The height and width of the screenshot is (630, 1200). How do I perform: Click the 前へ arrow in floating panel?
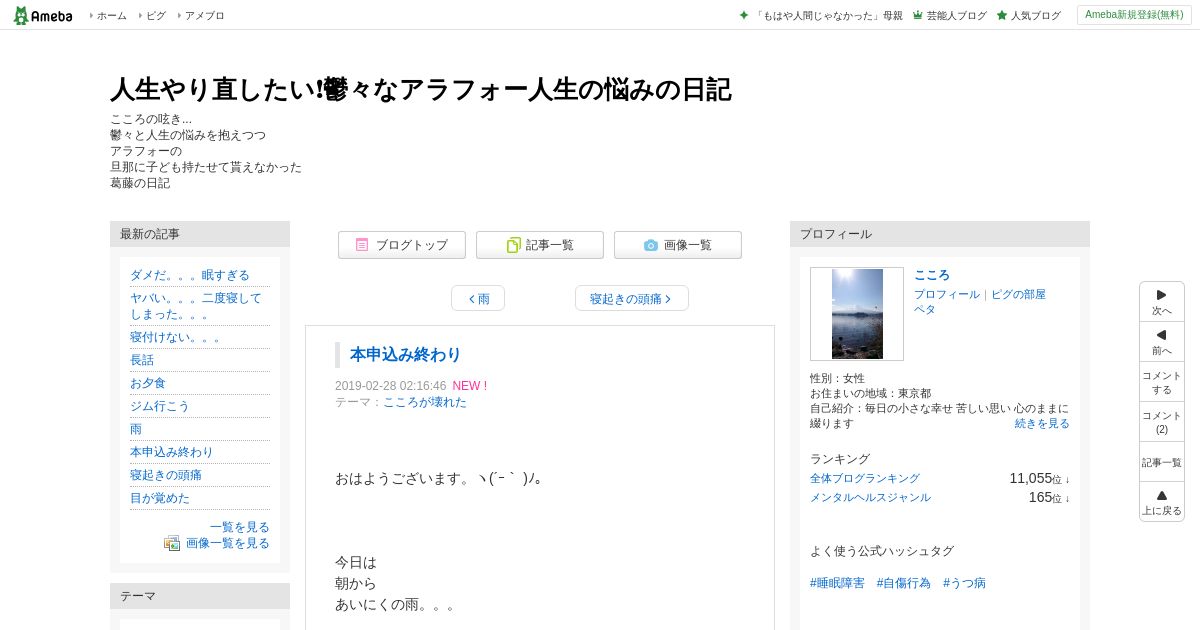click(1162, 342)
